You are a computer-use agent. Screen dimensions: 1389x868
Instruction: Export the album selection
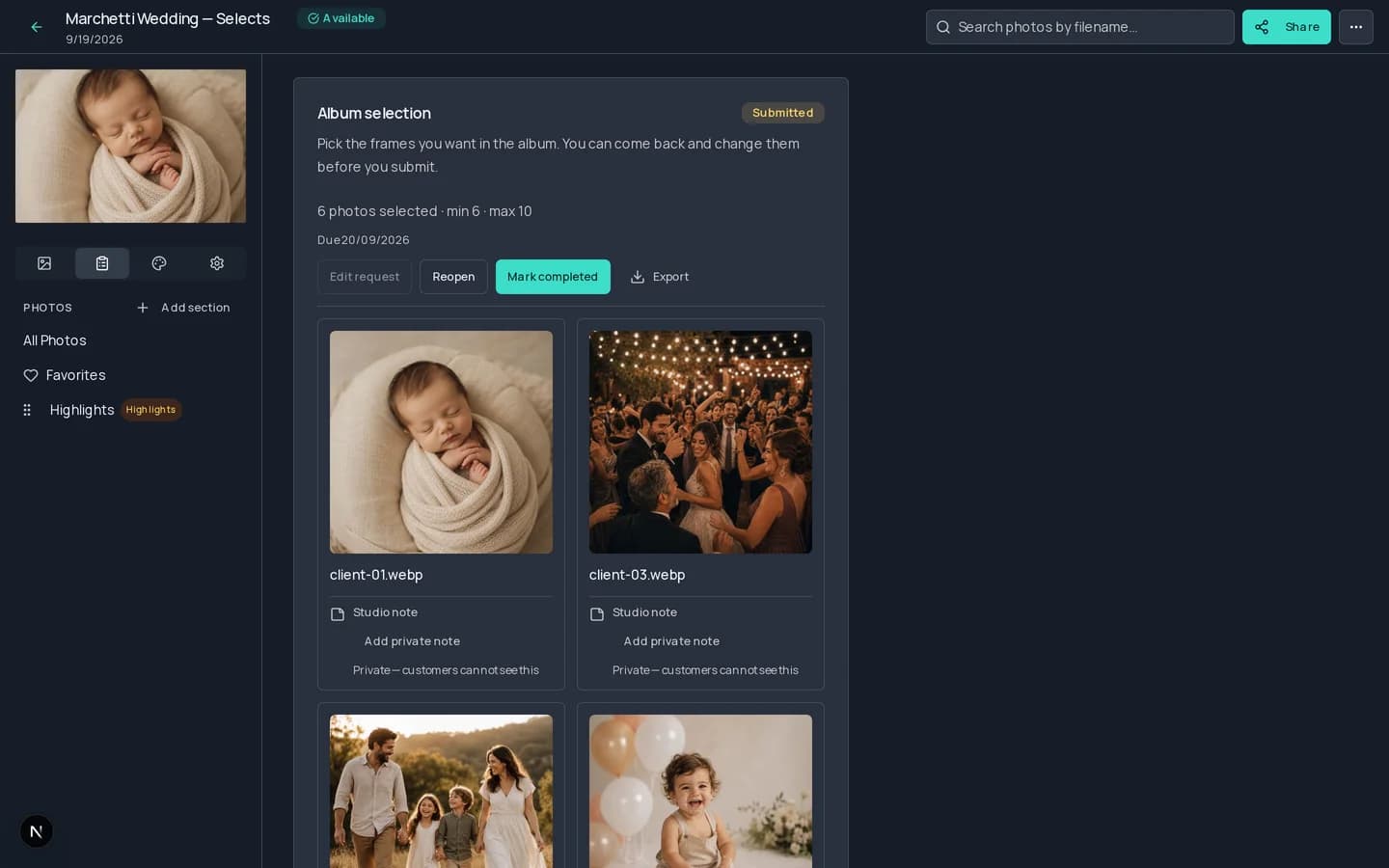tap(660, 277)
